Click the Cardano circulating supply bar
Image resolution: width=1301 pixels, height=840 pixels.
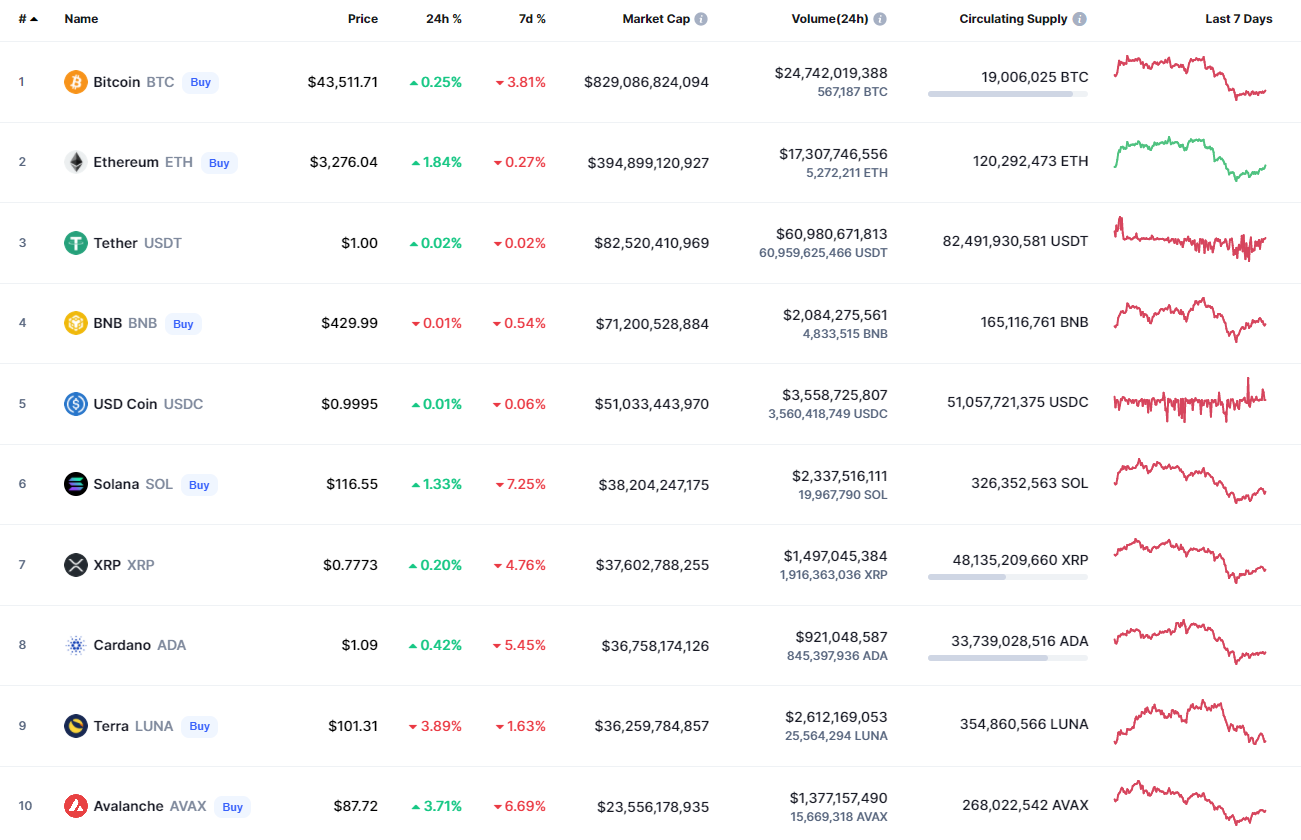pos(1007,658)
